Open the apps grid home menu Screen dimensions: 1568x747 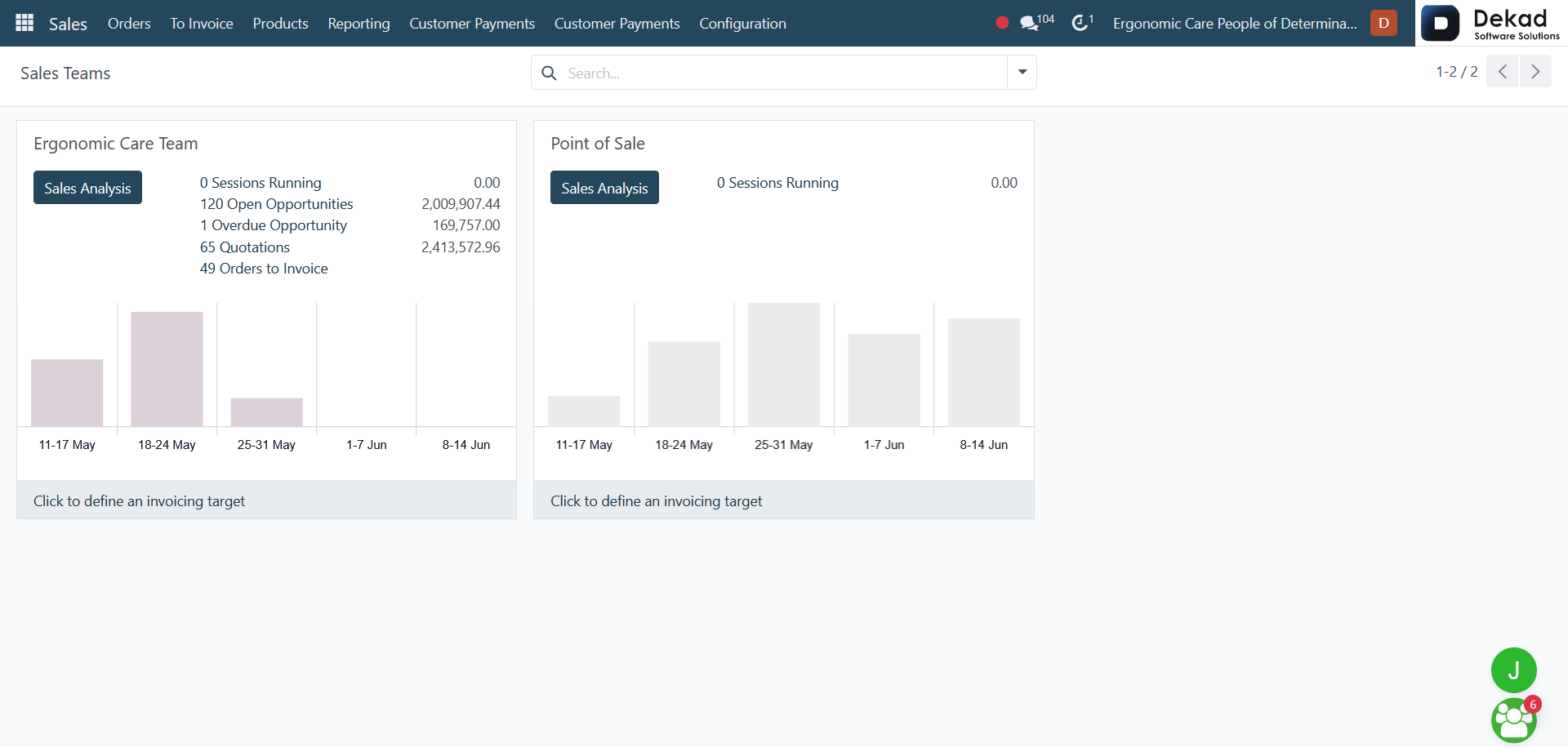tap(24, 23)
